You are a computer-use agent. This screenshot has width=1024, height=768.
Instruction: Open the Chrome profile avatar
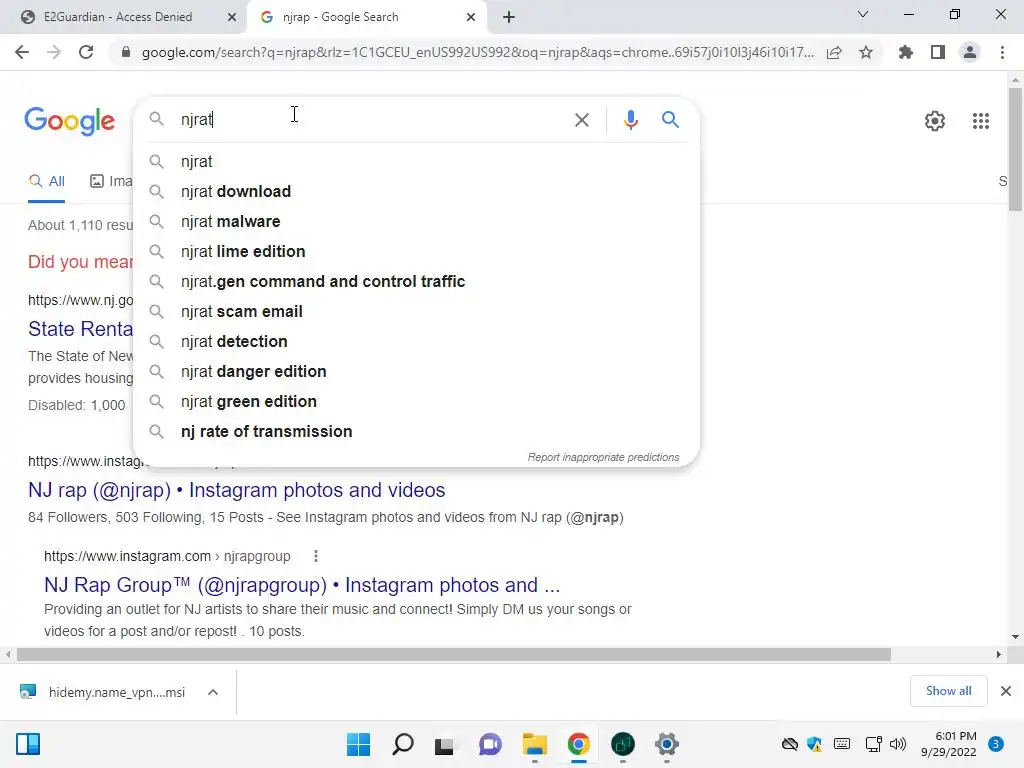(970, 52)
